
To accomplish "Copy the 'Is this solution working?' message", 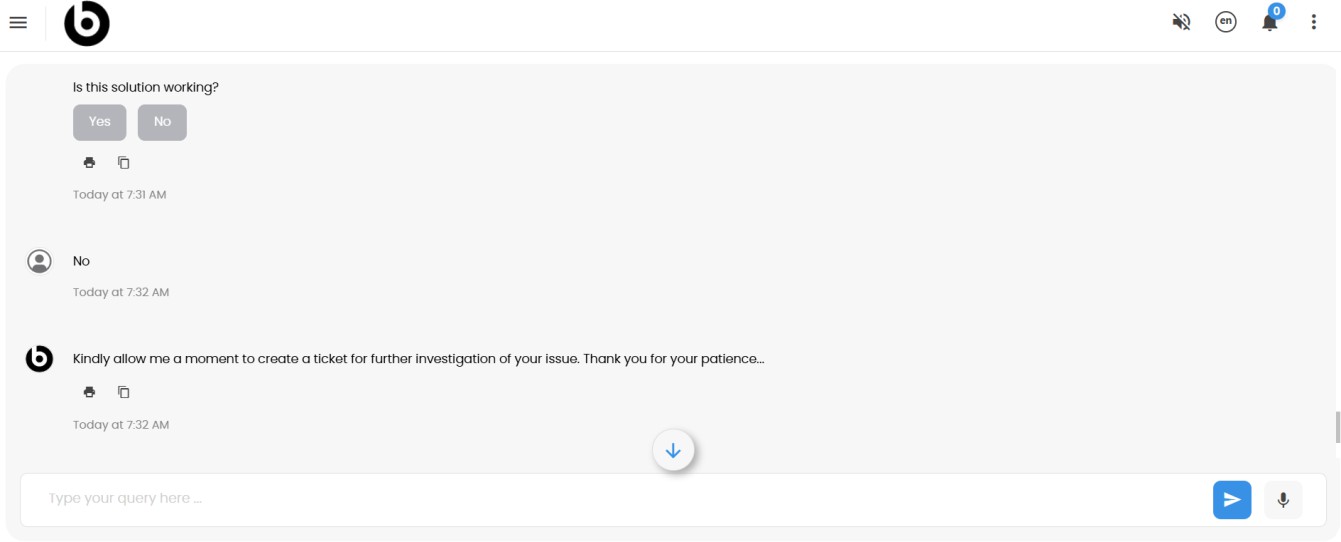I will pos(124,163).
